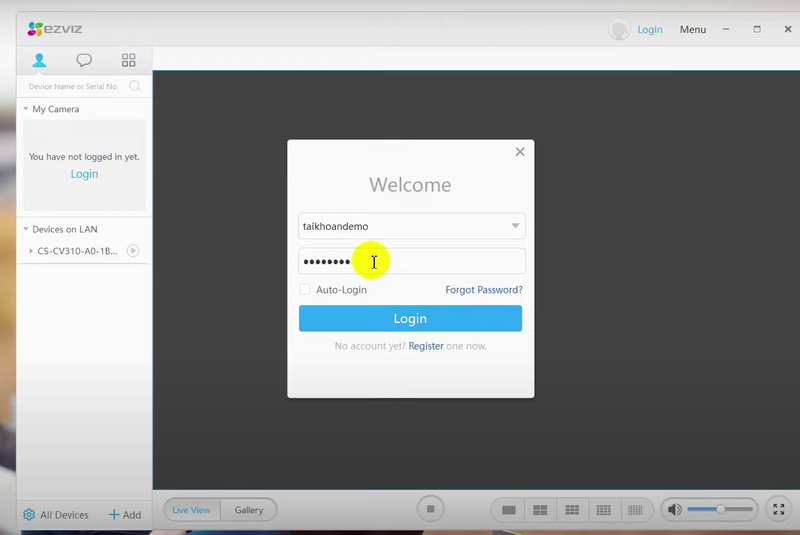Open the Menu in the title bar
The image size is (800, 535).
692,30
